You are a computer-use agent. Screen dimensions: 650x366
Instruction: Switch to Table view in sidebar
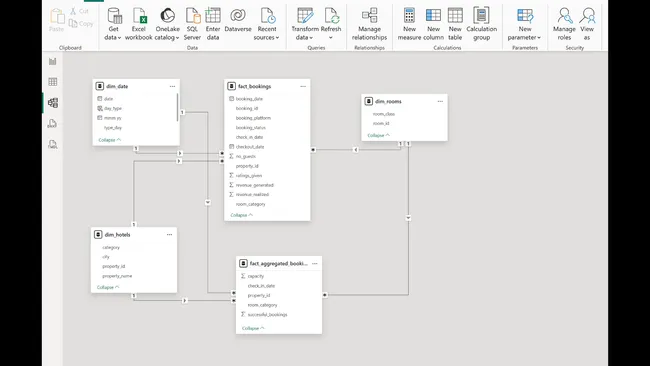(53, 82)
